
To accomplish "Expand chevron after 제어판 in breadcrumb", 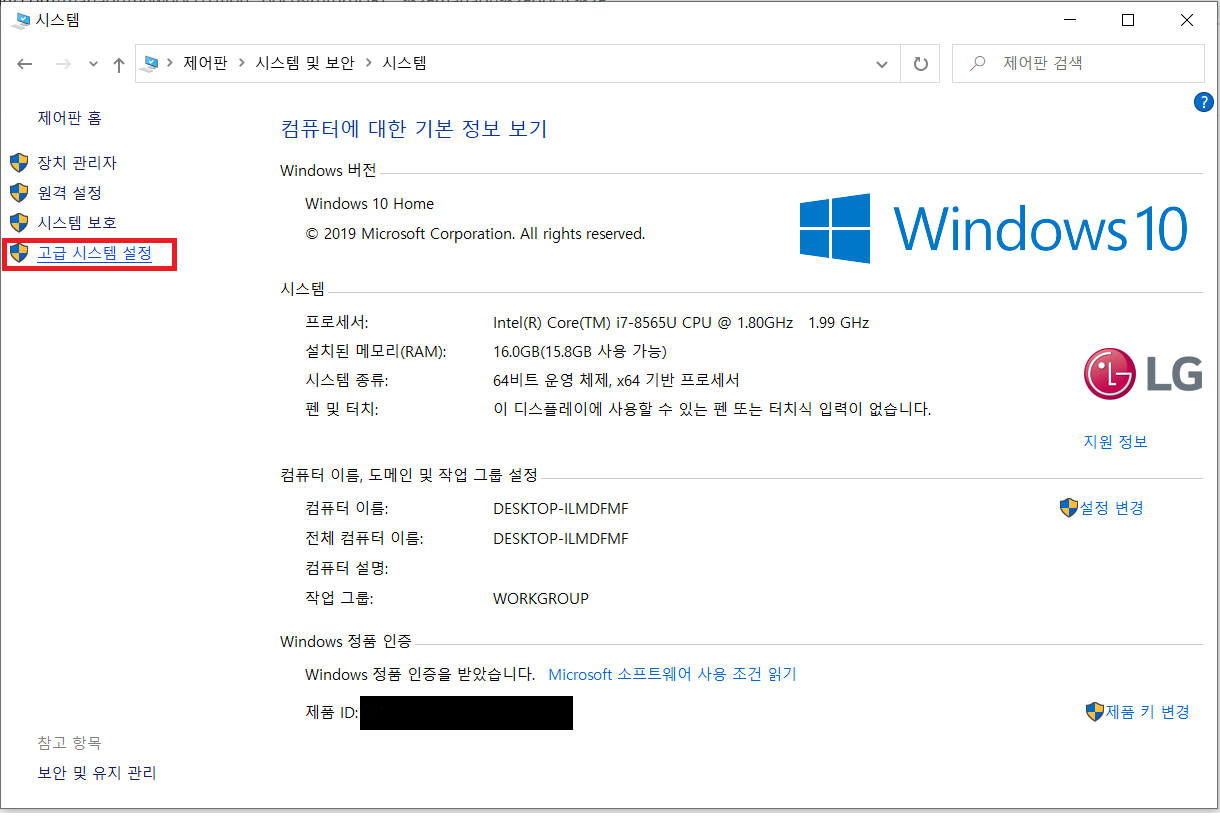I will pos(241,63).
